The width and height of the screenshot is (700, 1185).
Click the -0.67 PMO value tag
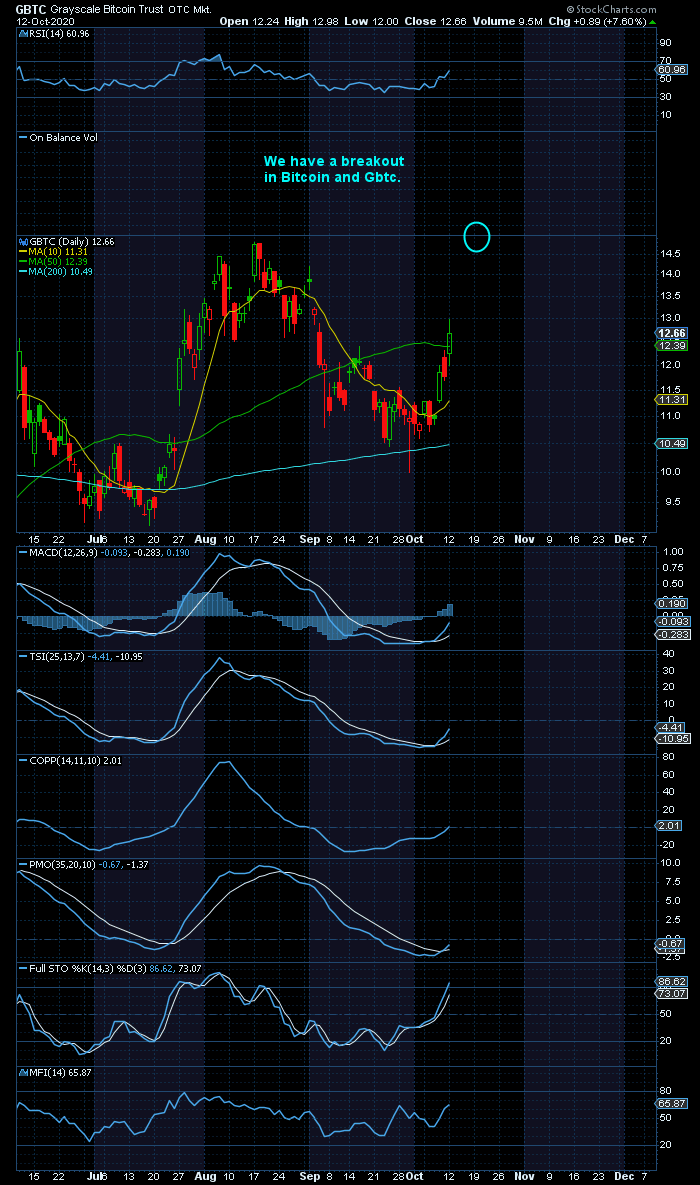tap(672, 943)
